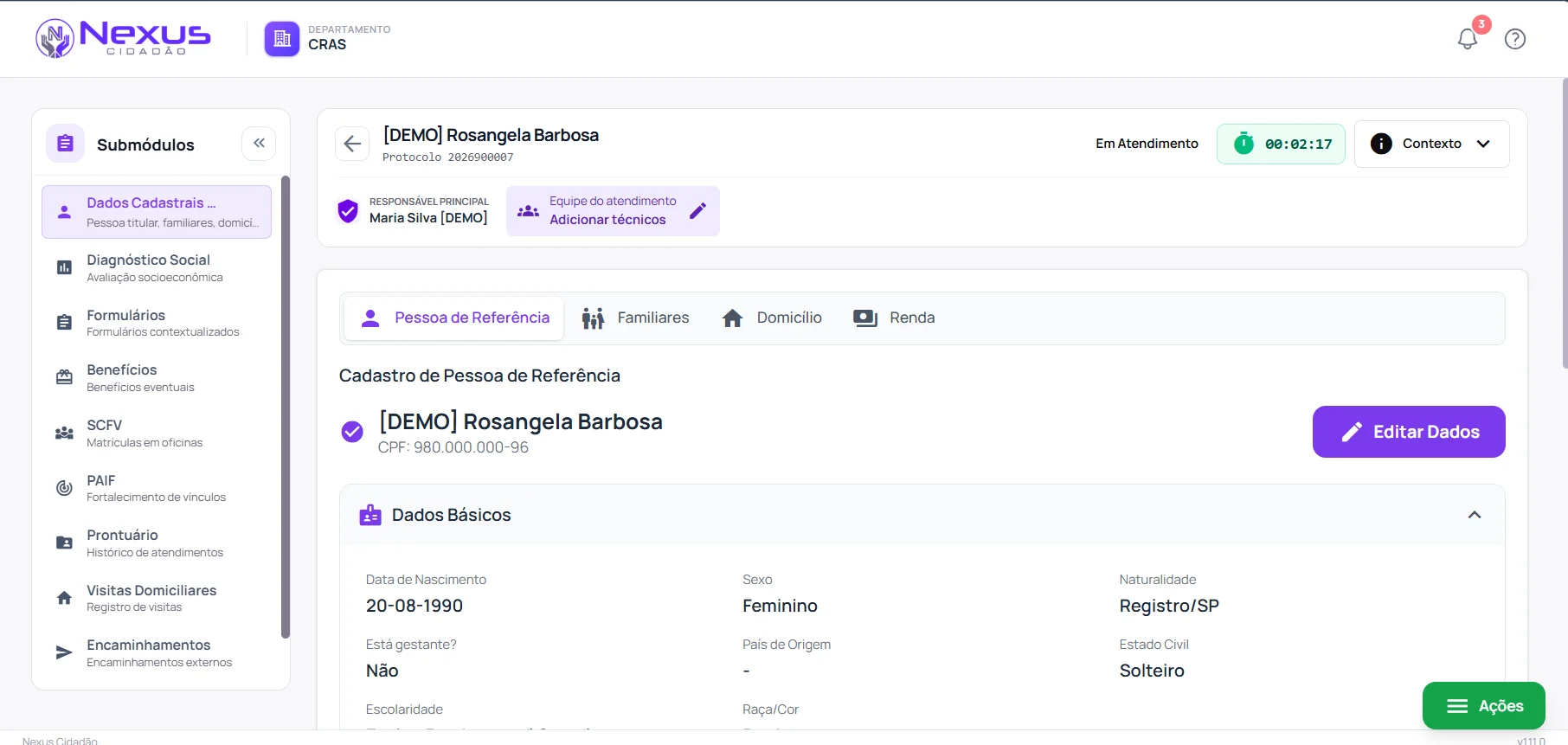Click the birth date 20-08-1990 value
This screenshot has height=745, width=1568.
pyautogui.click(x=414, y=606)
